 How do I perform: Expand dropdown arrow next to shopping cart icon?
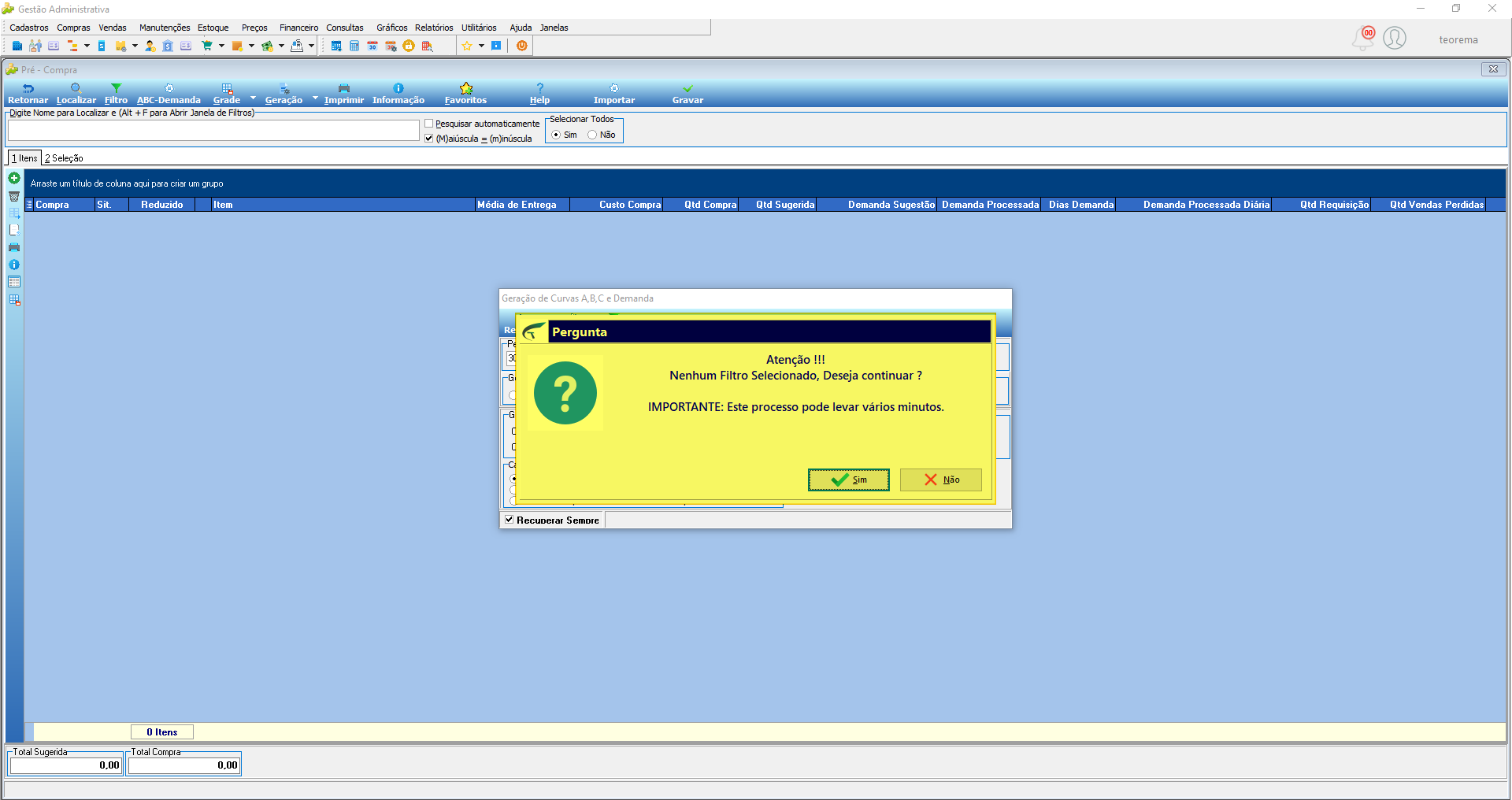(x=221, y=46)
